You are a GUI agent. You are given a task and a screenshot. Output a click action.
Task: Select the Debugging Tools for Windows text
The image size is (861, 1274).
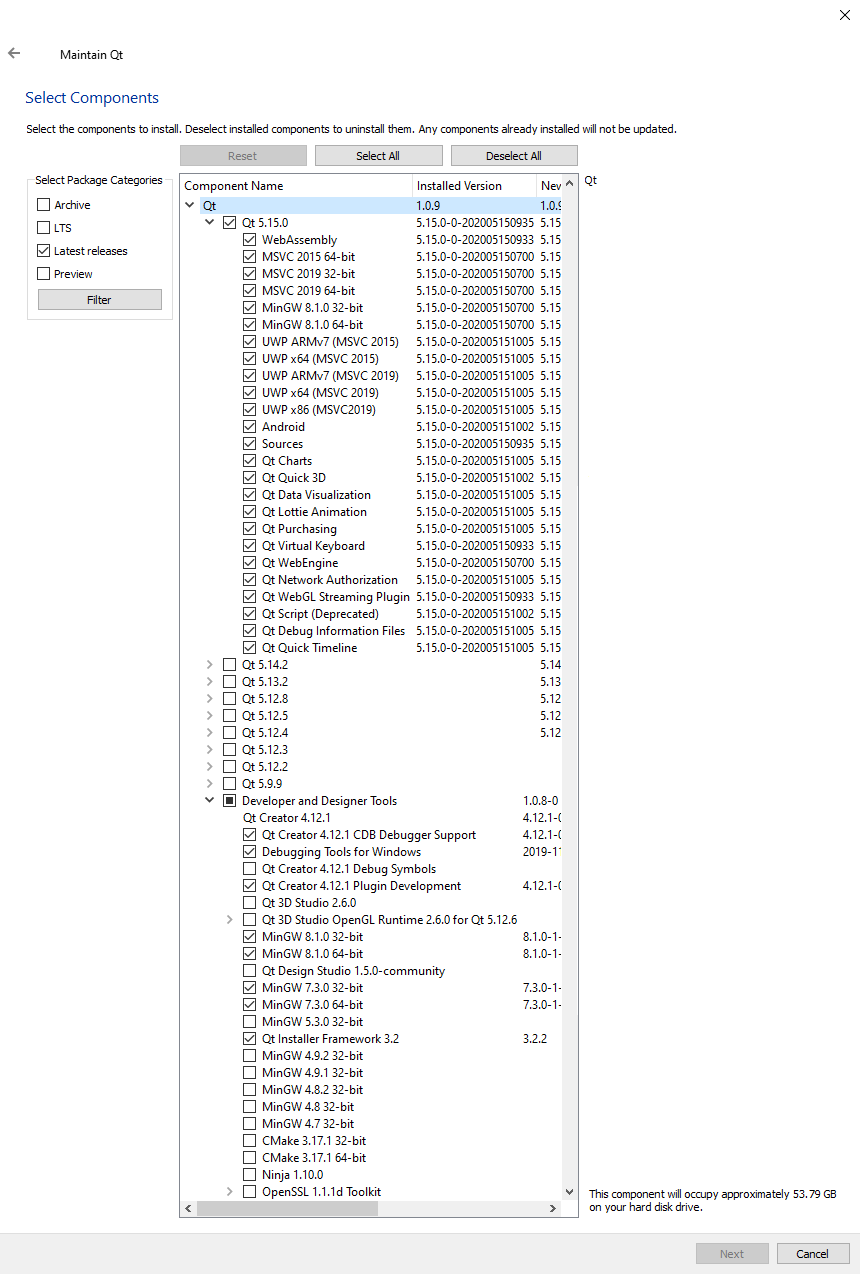click(341, 852)
